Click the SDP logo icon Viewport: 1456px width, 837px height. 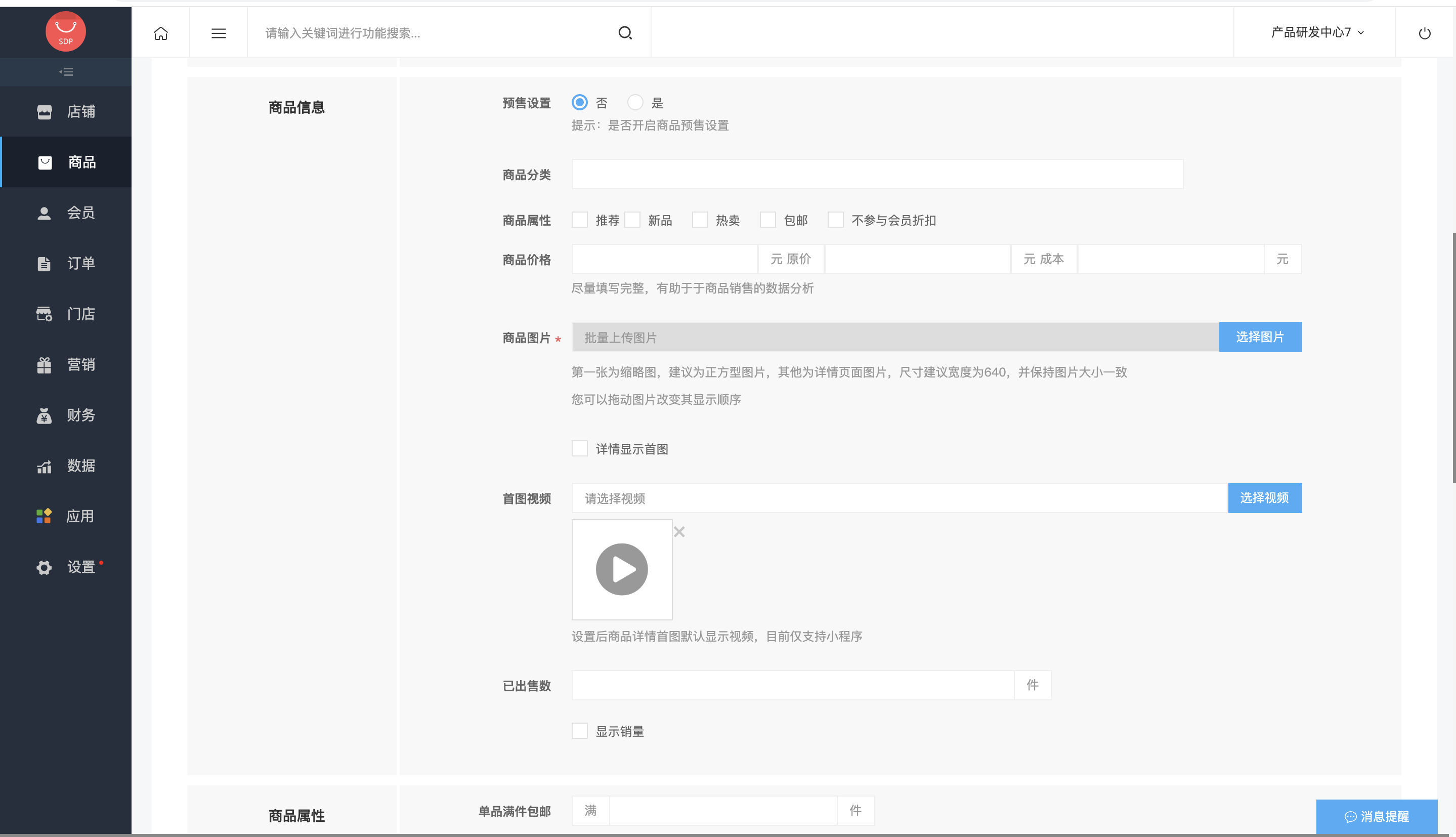pos(65,31)
